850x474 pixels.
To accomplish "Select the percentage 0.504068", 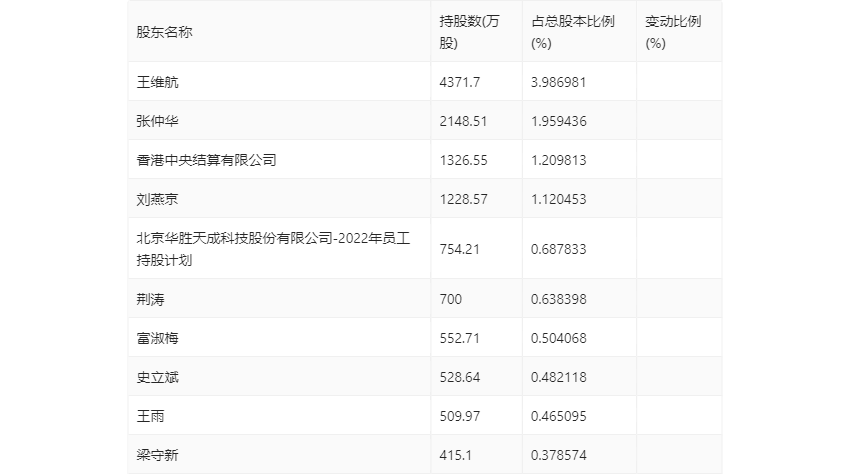I will 558,338.
